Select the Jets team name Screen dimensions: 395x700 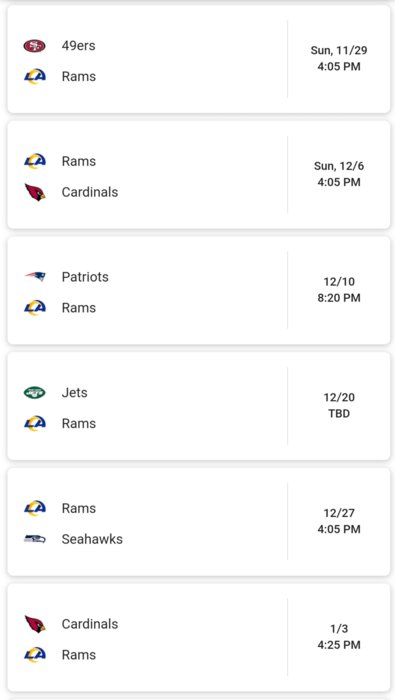(75, 392)
